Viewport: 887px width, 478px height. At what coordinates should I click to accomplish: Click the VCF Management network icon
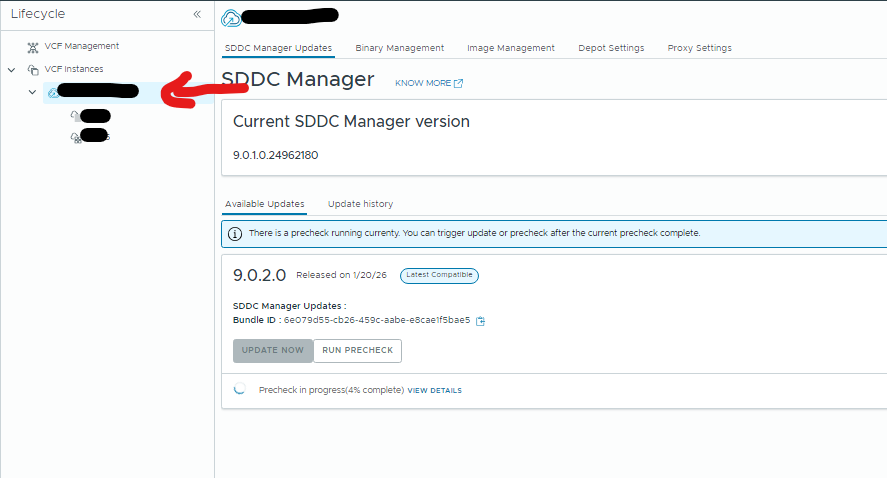tap(33, 47)
